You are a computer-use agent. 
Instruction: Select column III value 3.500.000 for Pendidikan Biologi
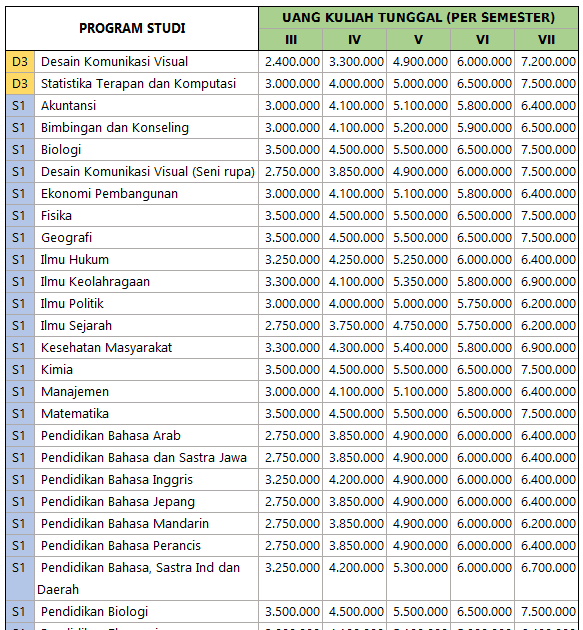[293, 612]
